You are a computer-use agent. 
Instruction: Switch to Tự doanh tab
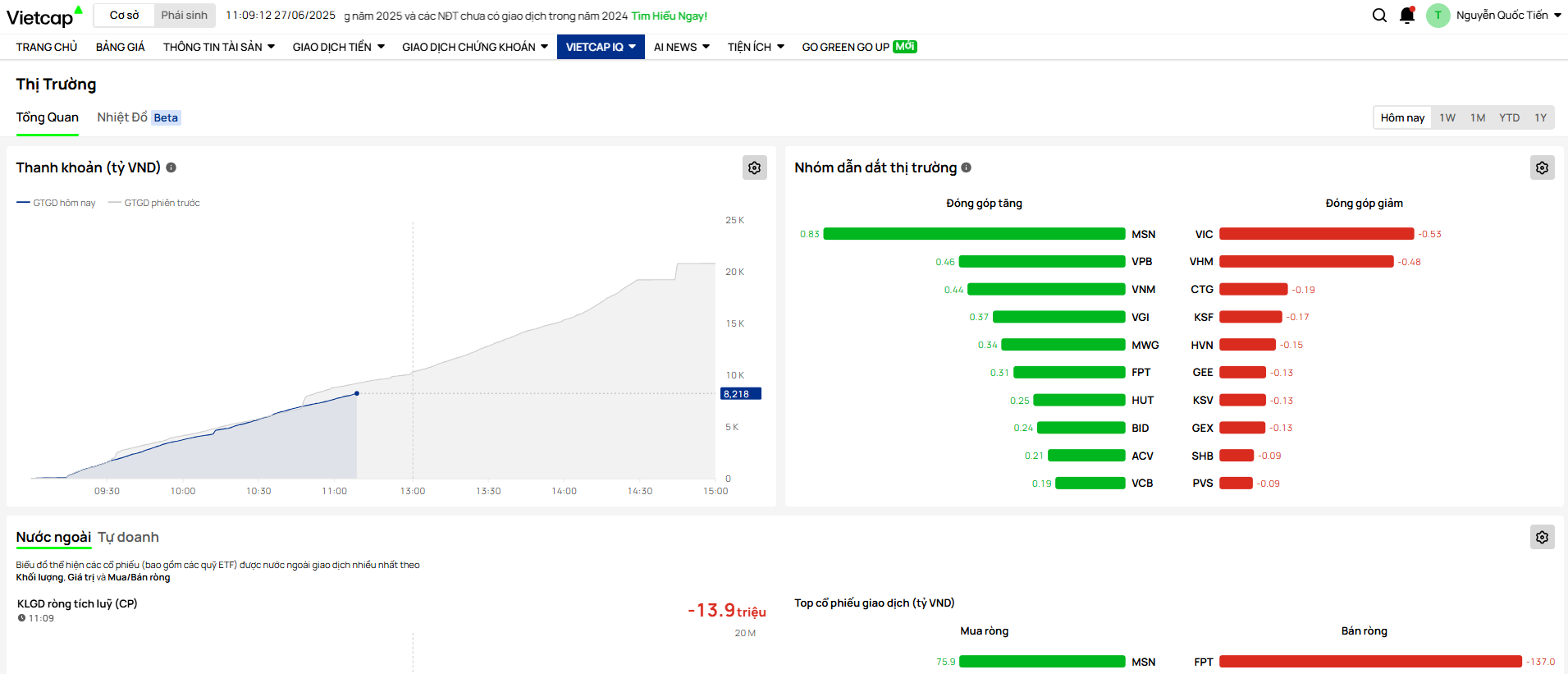tap(128, 537)
